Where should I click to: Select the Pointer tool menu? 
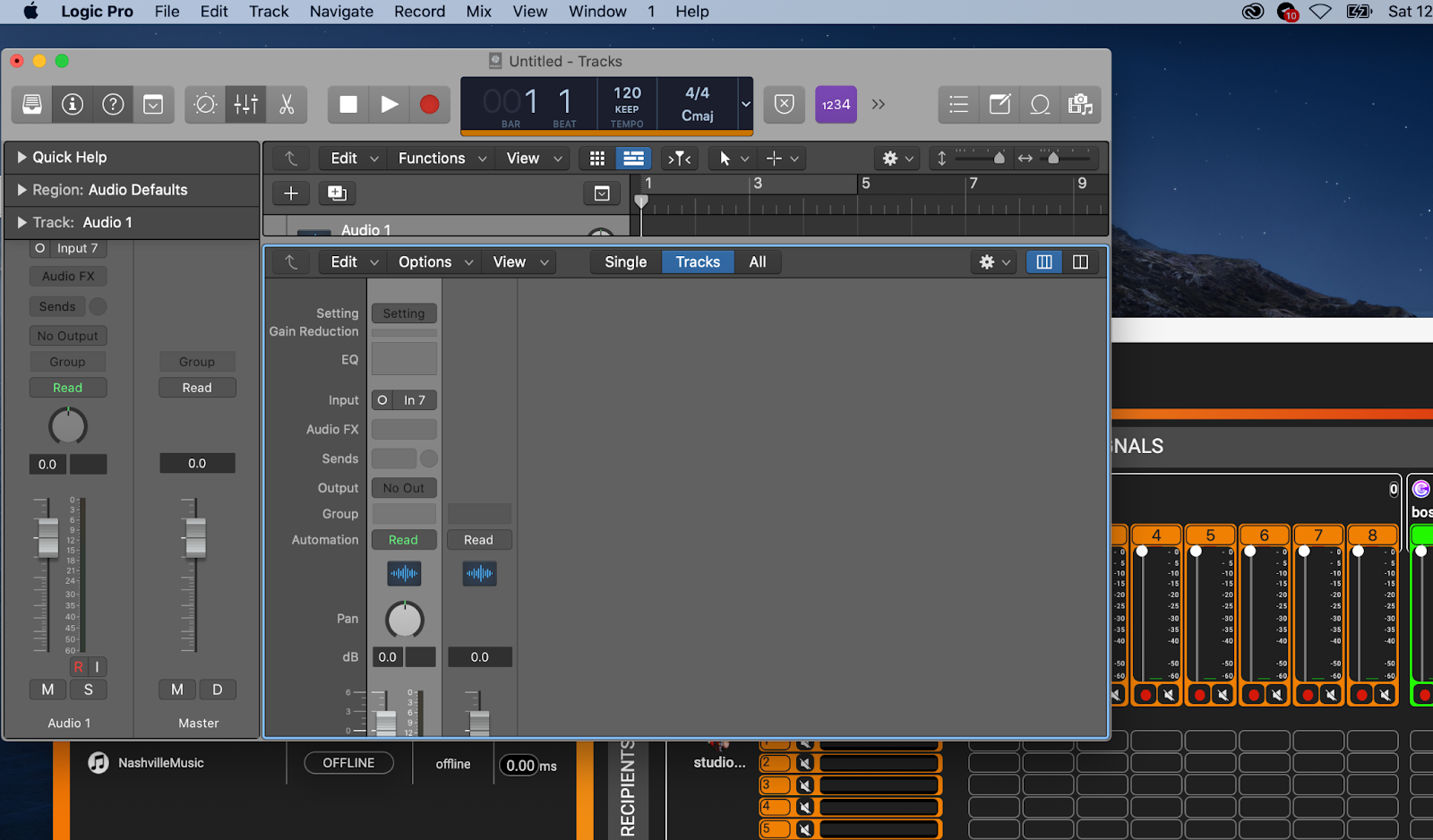(x=733, y=159)
